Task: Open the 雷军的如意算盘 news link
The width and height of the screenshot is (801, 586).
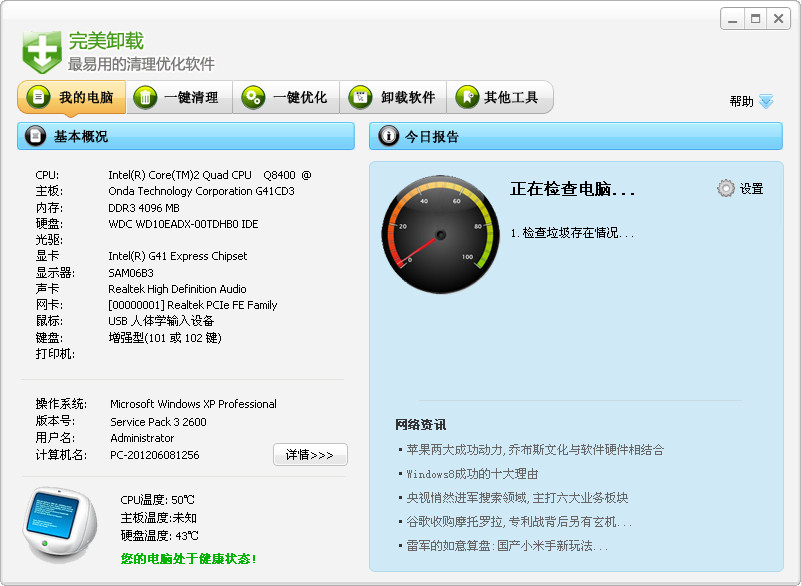Action: click(x=507, y=546)
